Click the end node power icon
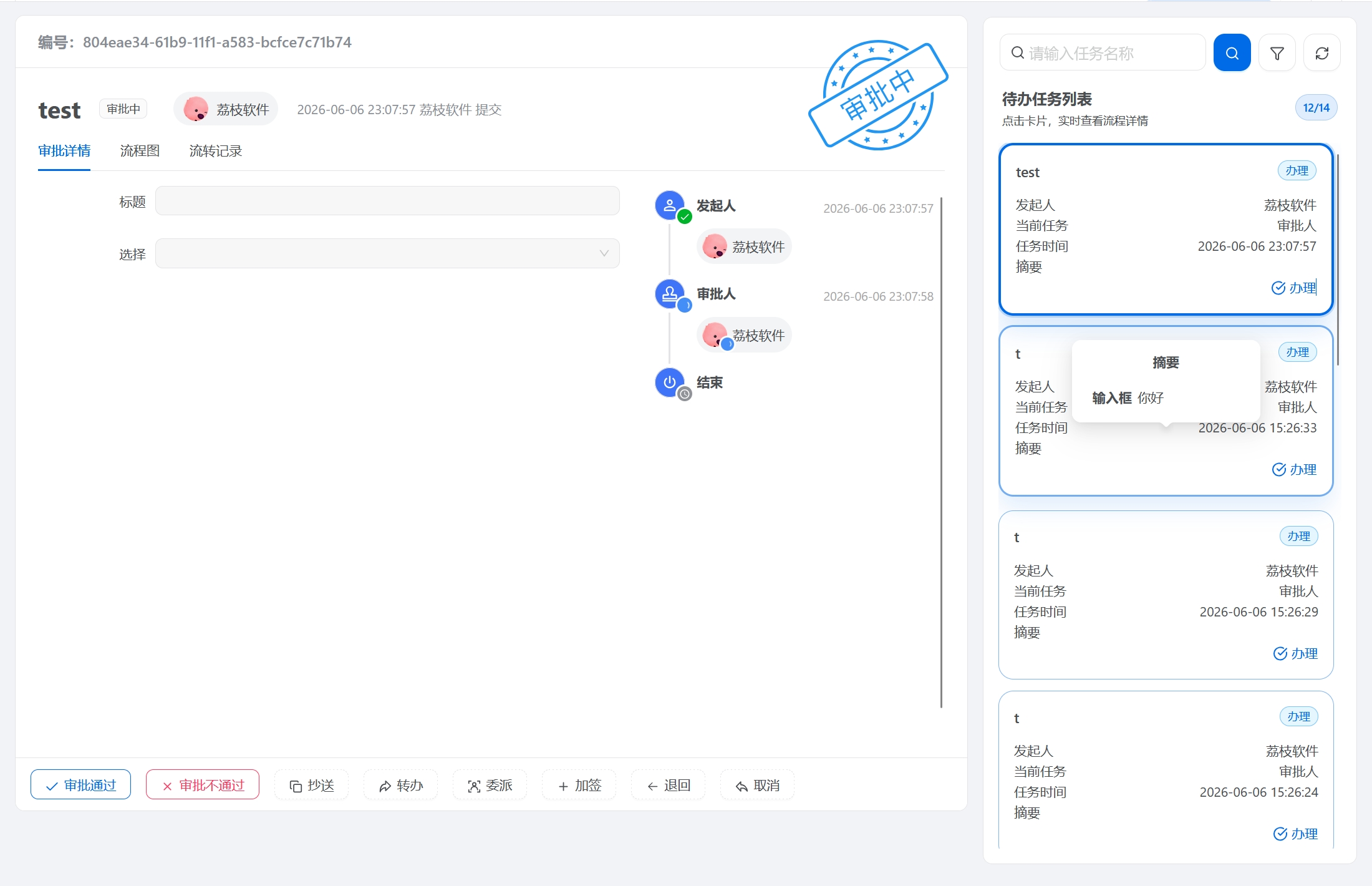Image resolution: width=1372 pixels, height=886 pixels. (x=669, y=382)
